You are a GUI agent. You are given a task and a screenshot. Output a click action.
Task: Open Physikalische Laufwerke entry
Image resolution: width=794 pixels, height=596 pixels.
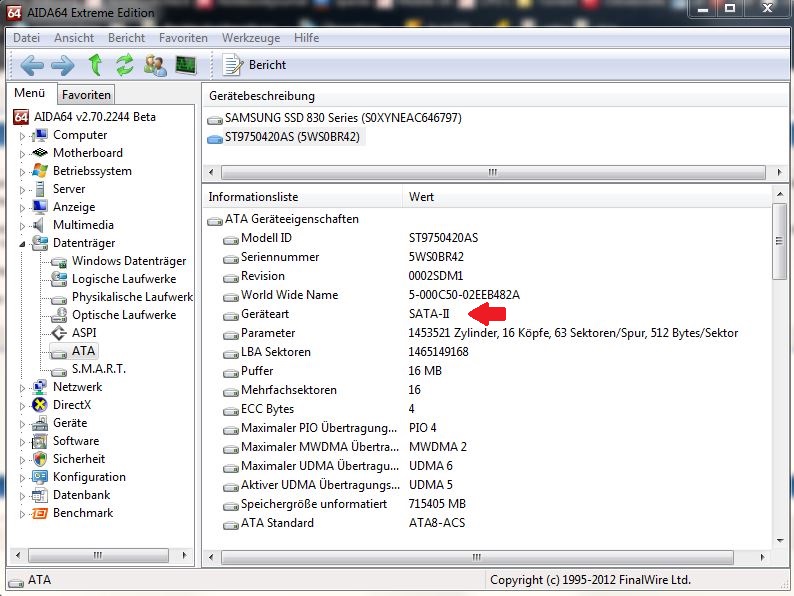[132, 297]
